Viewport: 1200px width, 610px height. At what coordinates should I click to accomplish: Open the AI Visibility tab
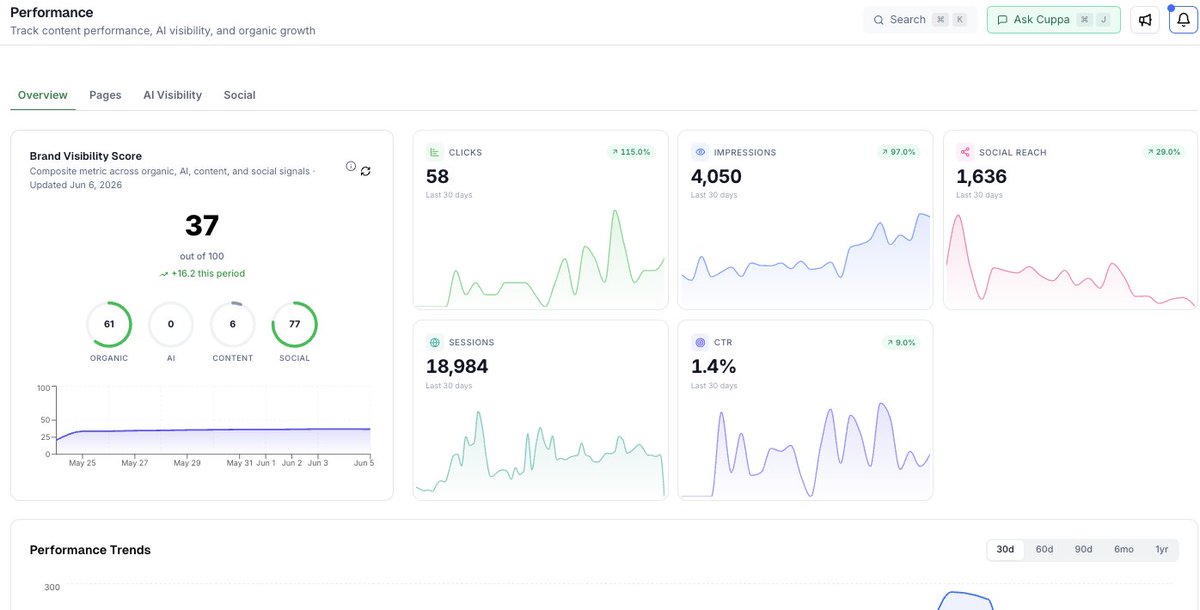(173, 95)
